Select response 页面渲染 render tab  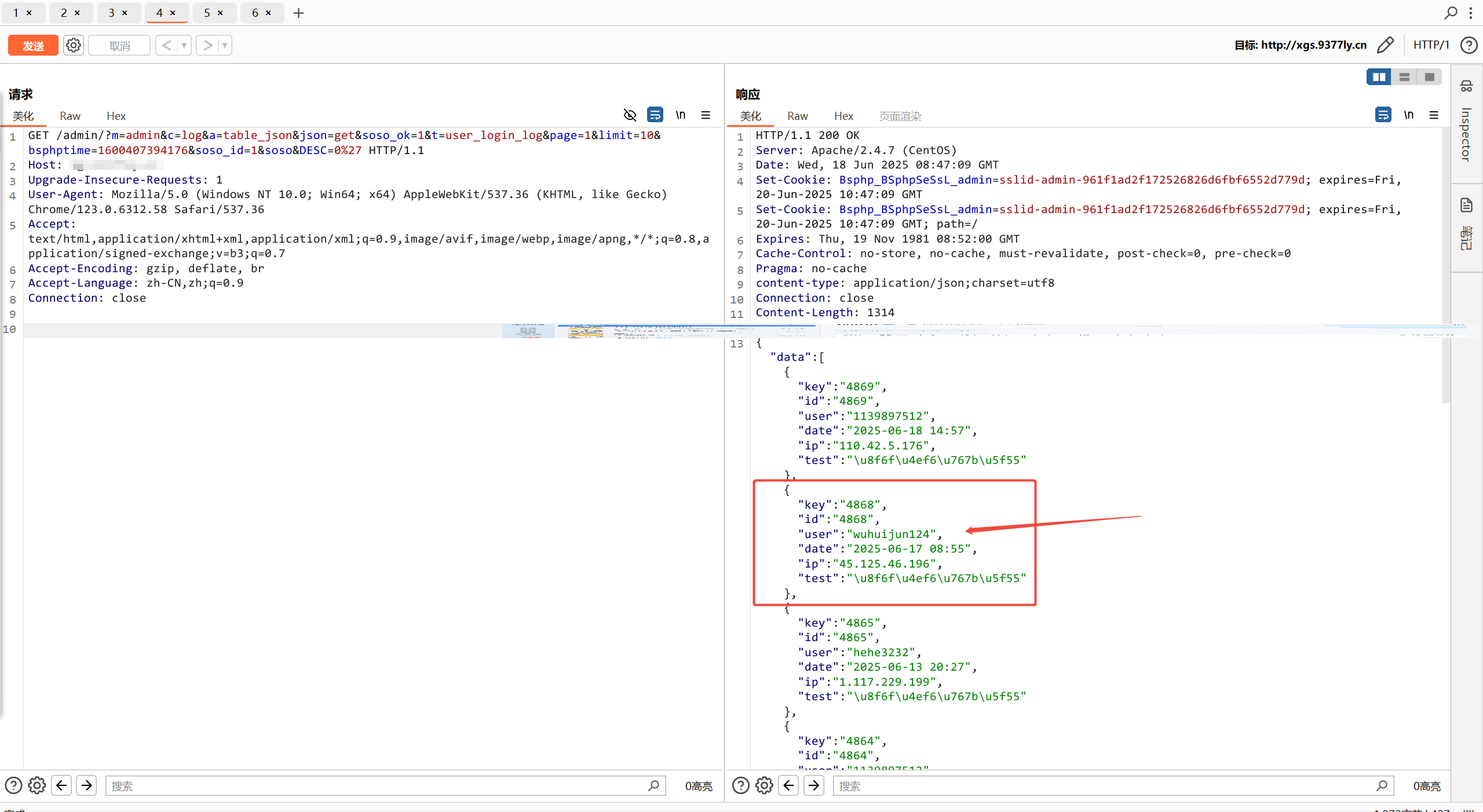[900, 116]
